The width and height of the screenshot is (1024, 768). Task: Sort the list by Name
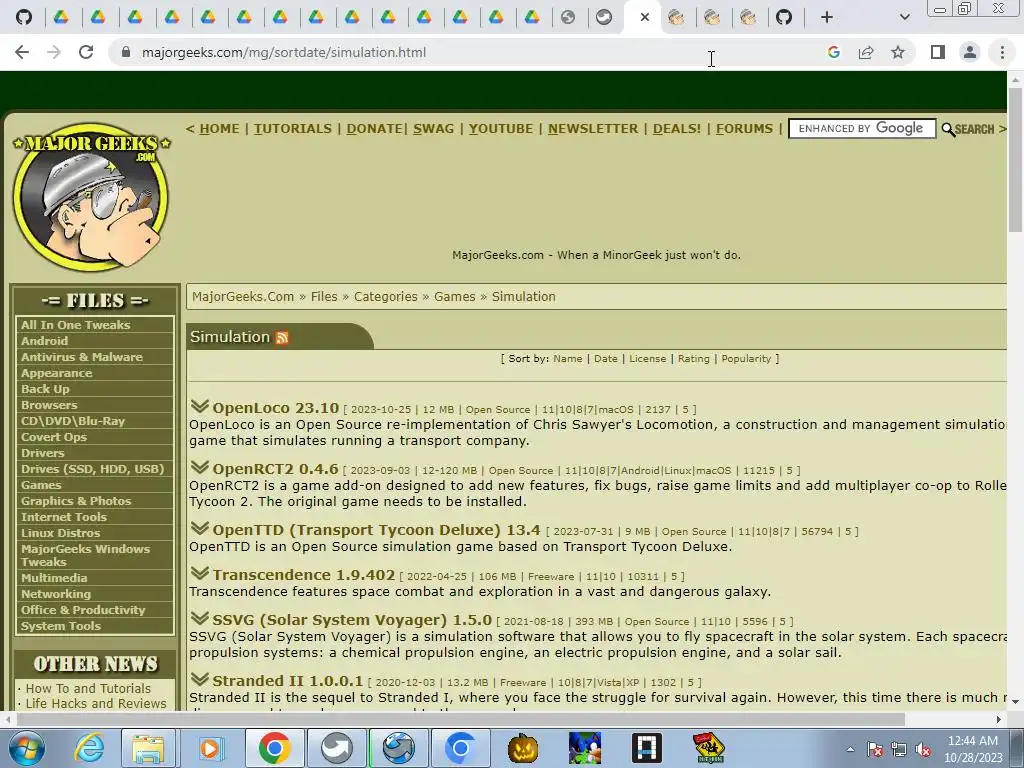[568, 359]
